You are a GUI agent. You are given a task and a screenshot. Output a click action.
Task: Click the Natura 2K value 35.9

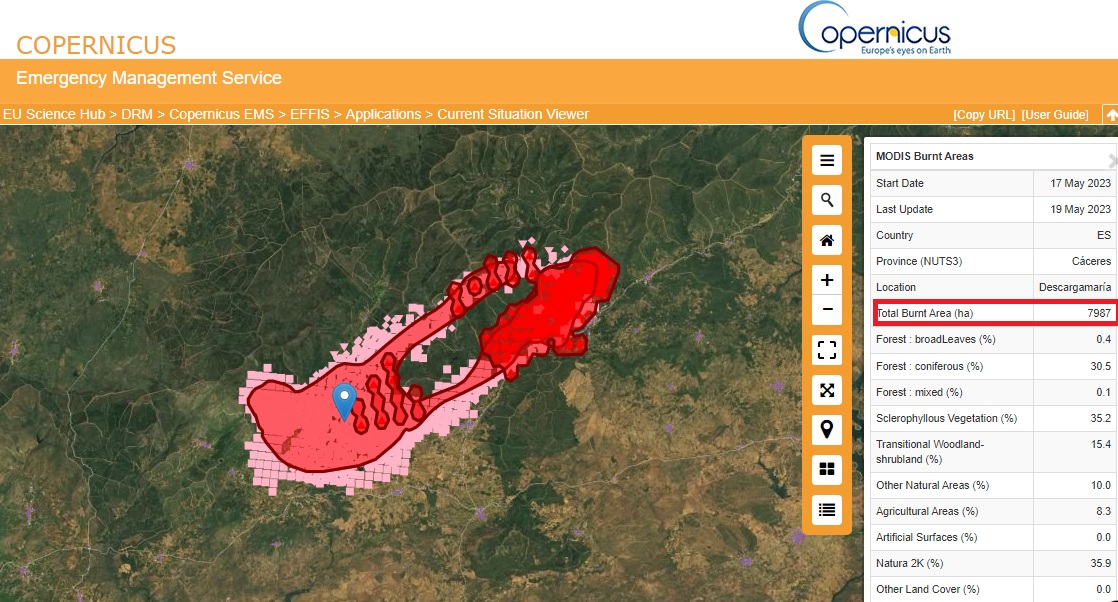(x=1100, y=563)
